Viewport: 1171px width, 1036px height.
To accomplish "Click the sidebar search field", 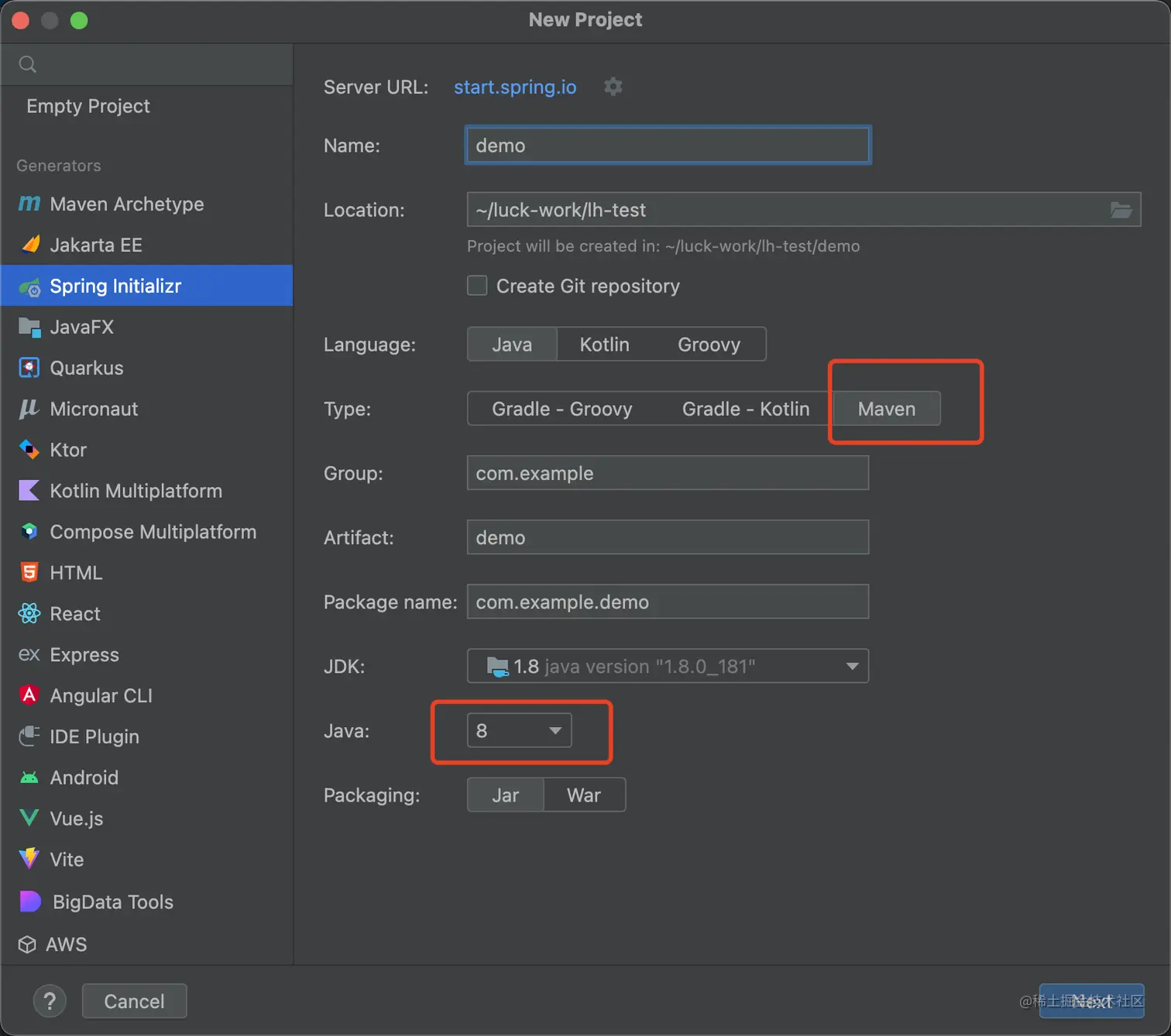I will coord(147,64).
